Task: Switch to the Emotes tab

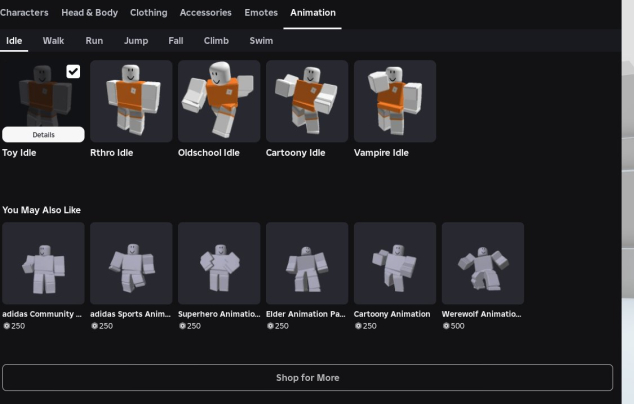Action: pyautogui.click(x=261, y=13)
